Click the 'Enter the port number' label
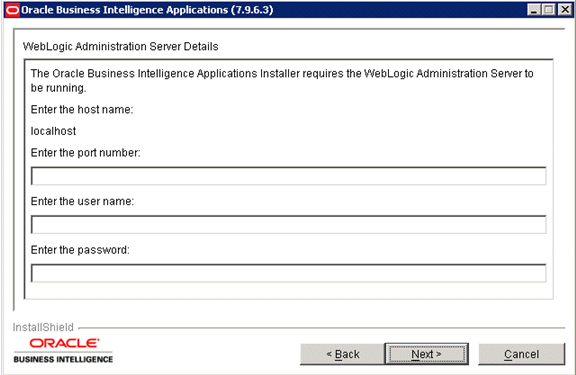 click(x=86, y=153)
